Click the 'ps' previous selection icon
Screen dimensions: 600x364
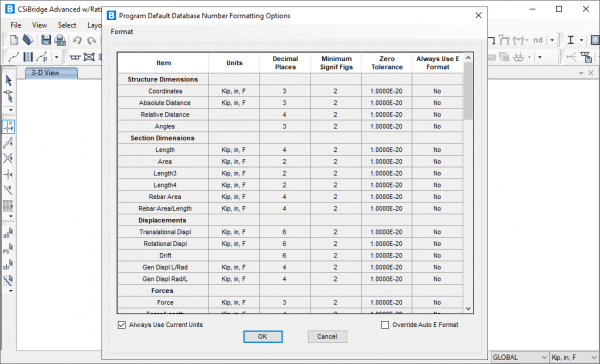pyautogui.click(x=8, y=249)
